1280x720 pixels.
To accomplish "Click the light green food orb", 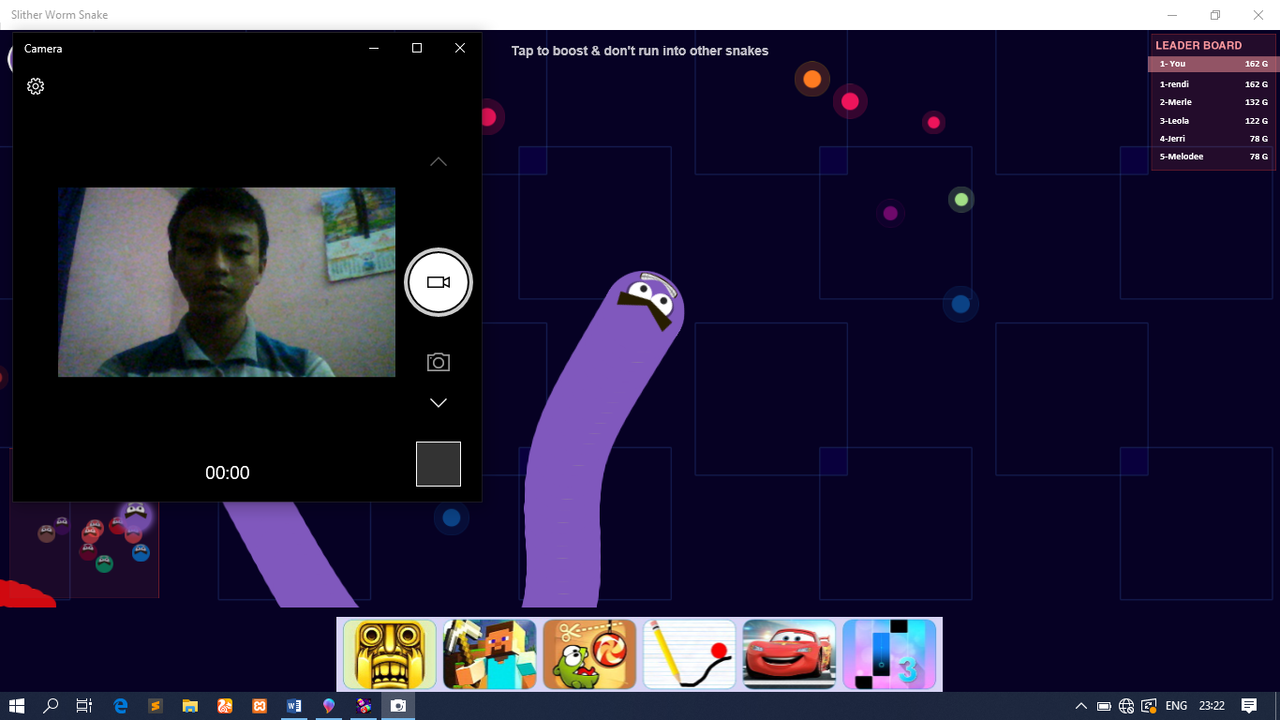I will (x=961, y=200).
